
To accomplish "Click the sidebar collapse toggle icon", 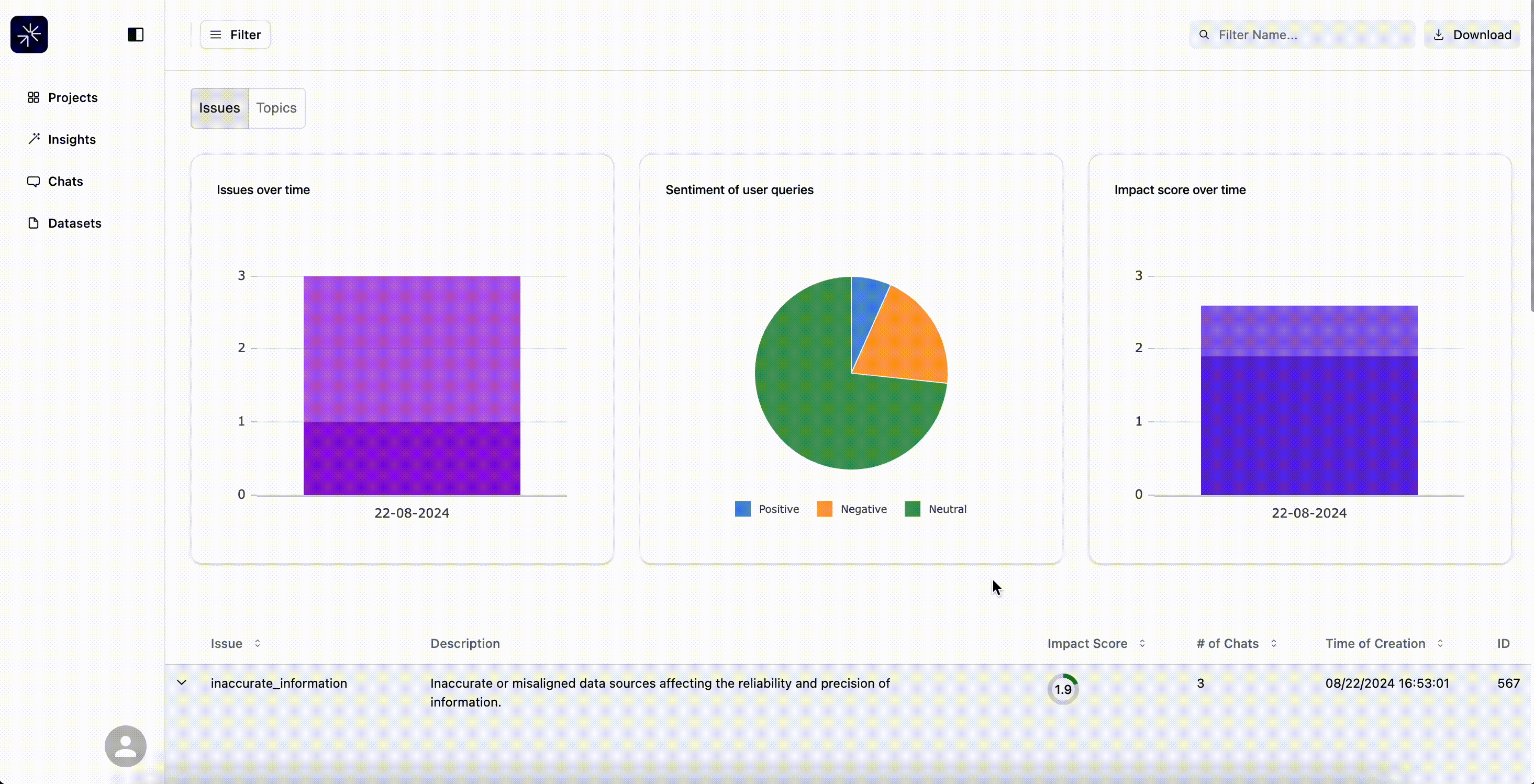I will point(135,34).
